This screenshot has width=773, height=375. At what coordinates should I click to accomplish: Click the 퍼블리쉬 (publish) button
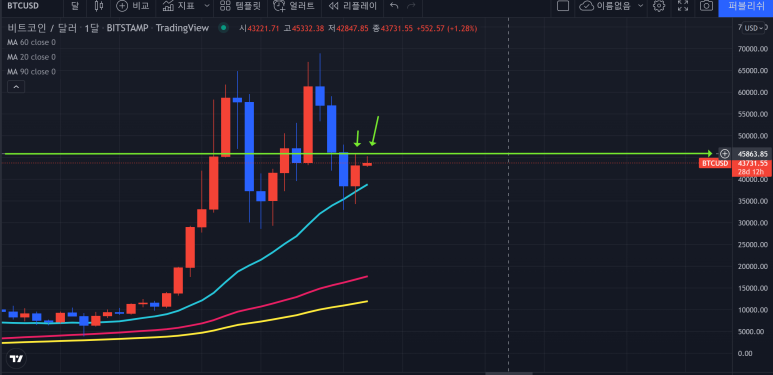[x=745, y=6]
